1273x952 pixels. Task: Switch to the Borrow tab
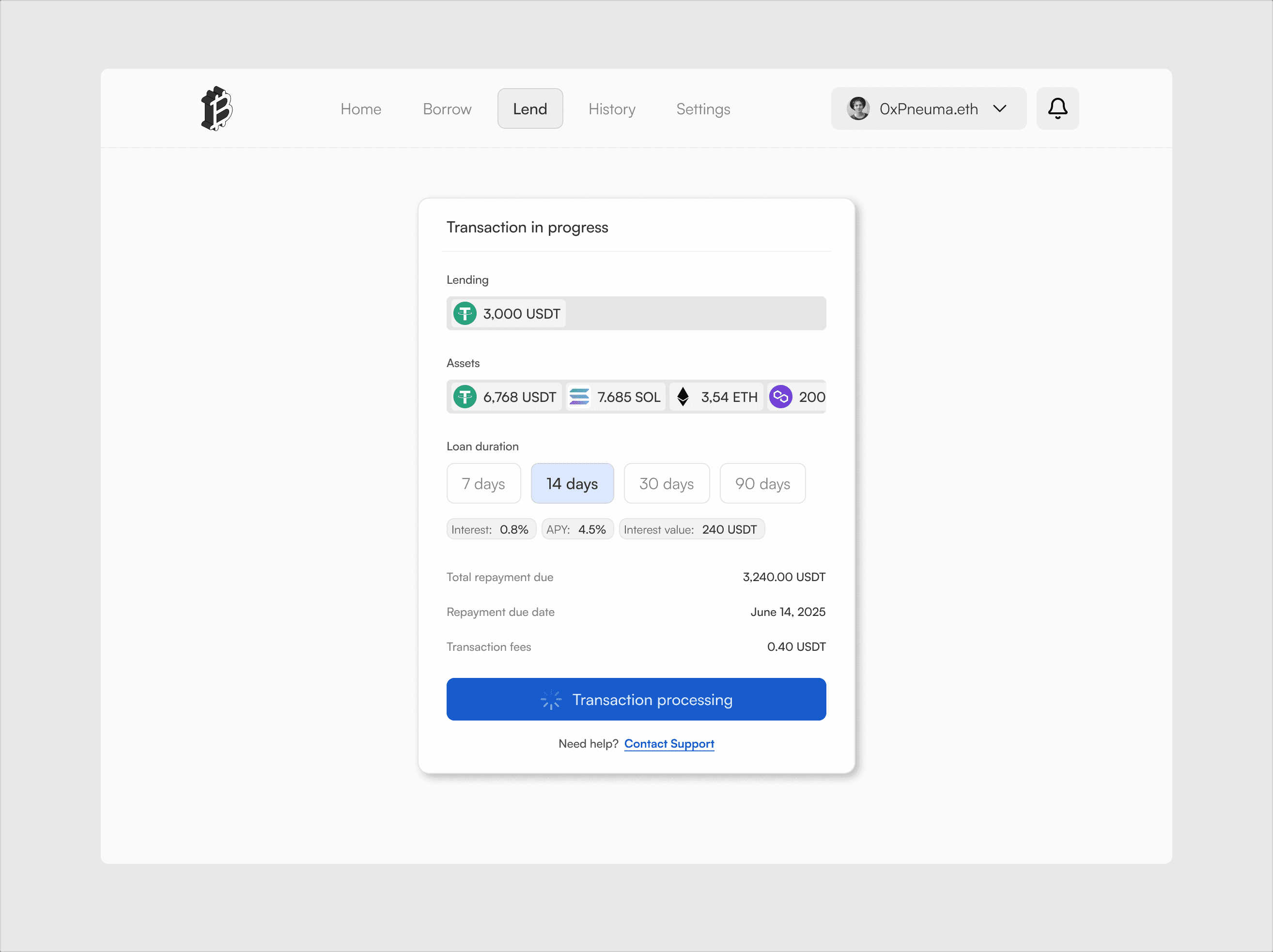coord(447,109)
